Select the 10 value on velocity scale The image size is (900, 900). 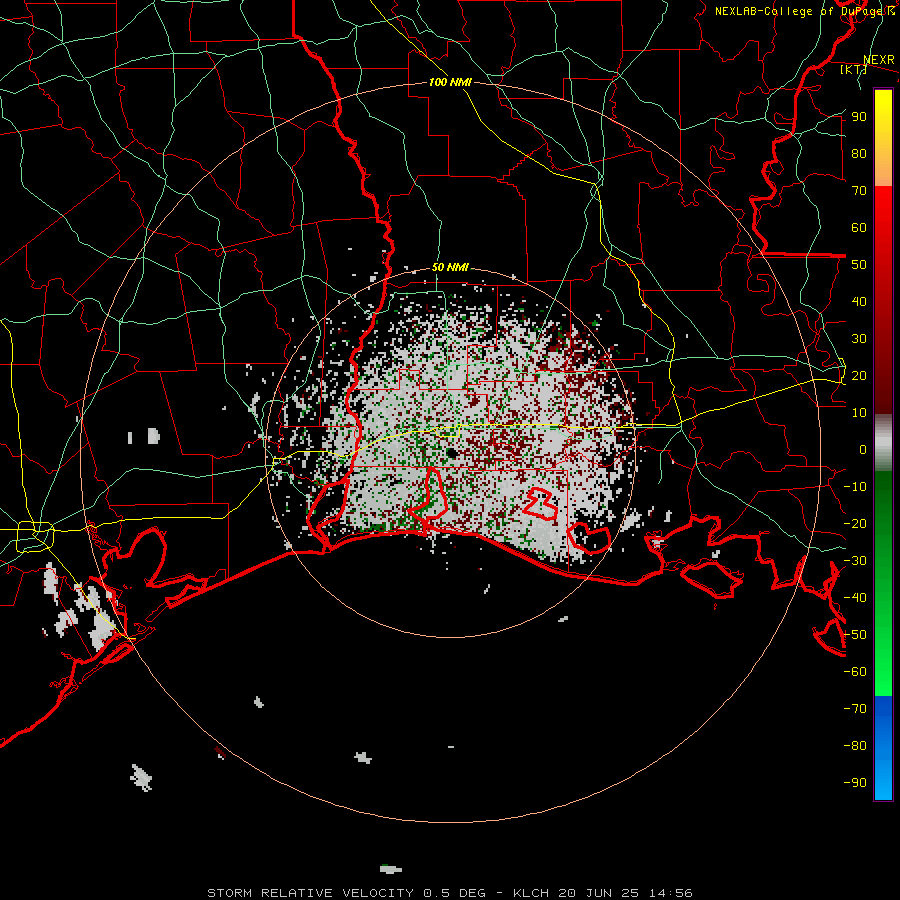(859, 413)
